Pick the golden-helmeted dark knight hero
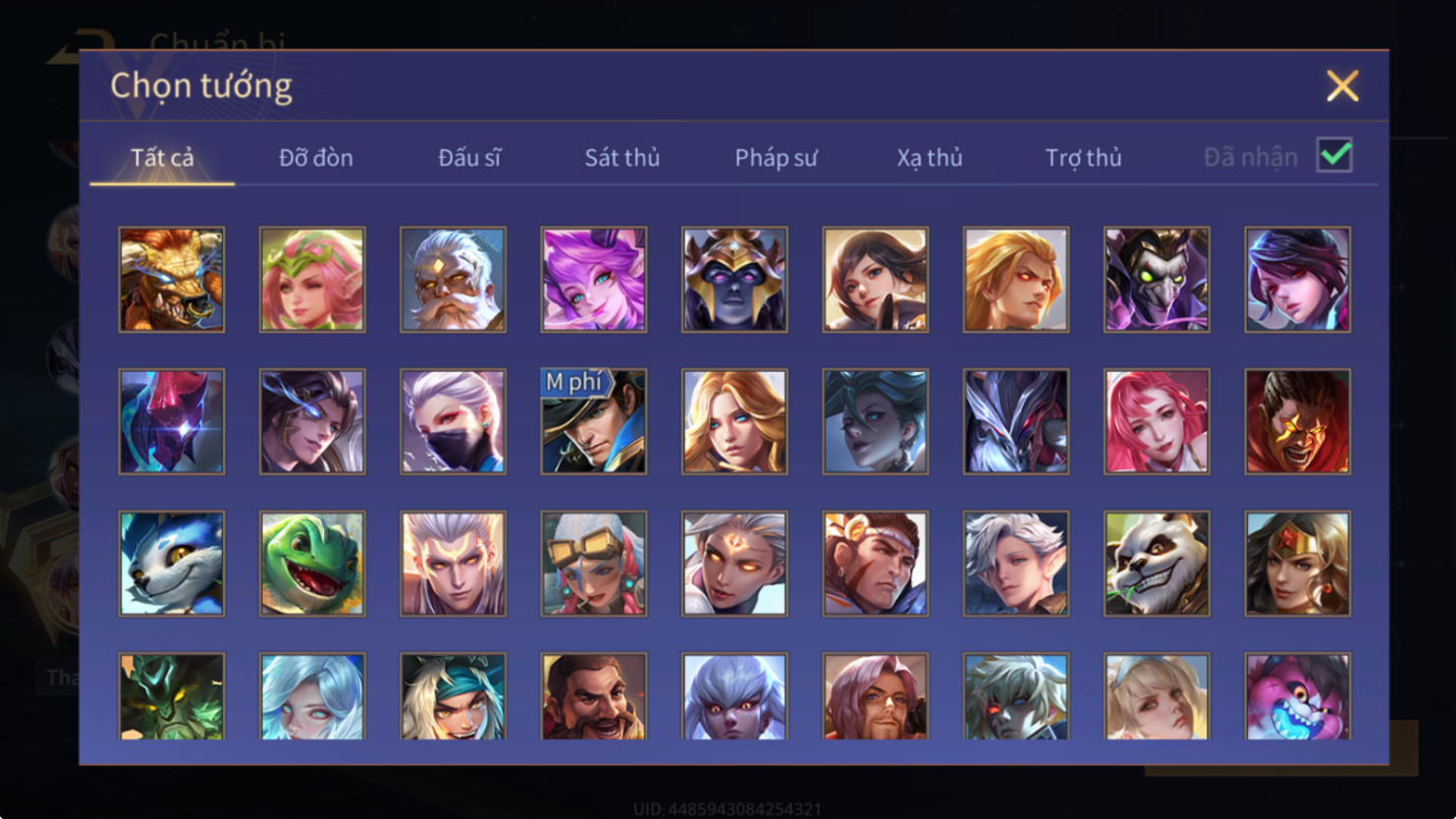This screenshot has height=819, width=1456. click(x=734, y=280)
